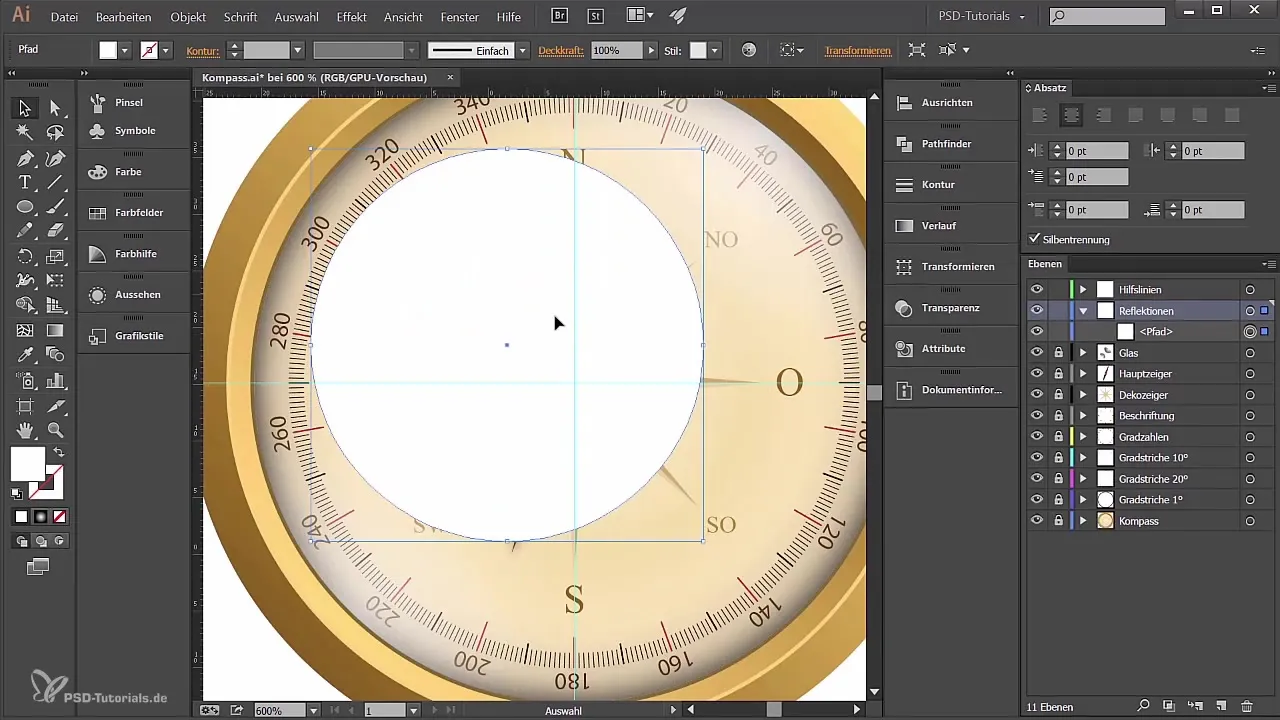This screenshot has height=720, width=1280.
Task: Collapse the Reflektionen layer
Action: coord(1083,311)
